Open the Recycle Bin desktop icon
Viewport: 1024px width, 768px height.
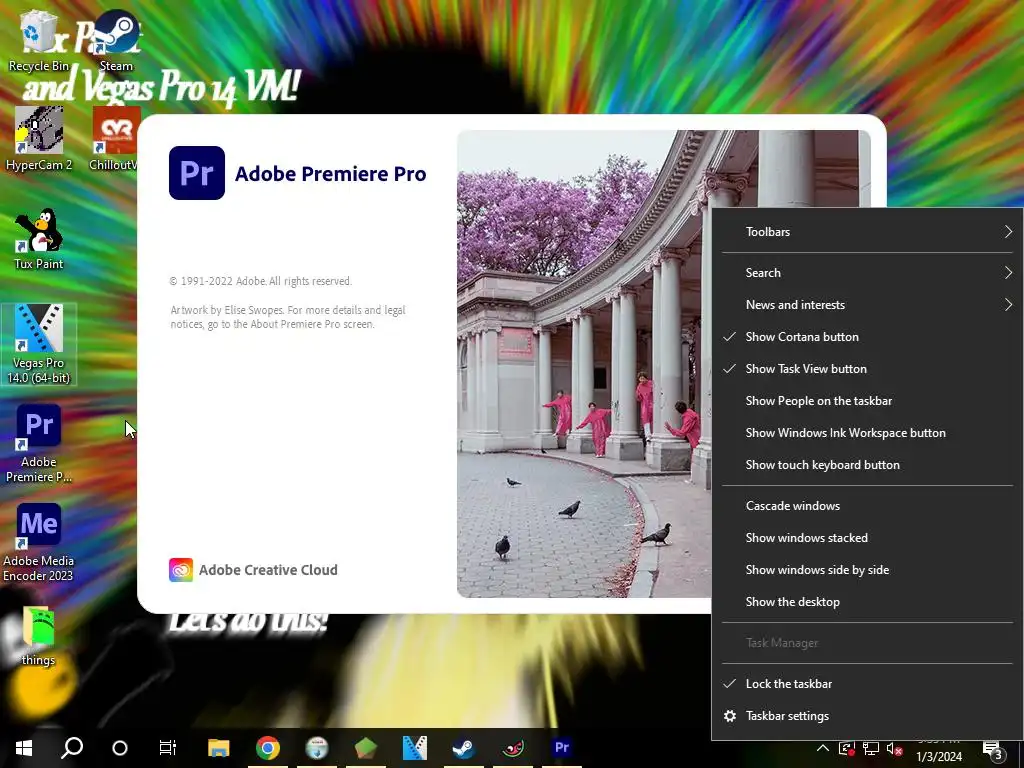[x=39, y=40]
